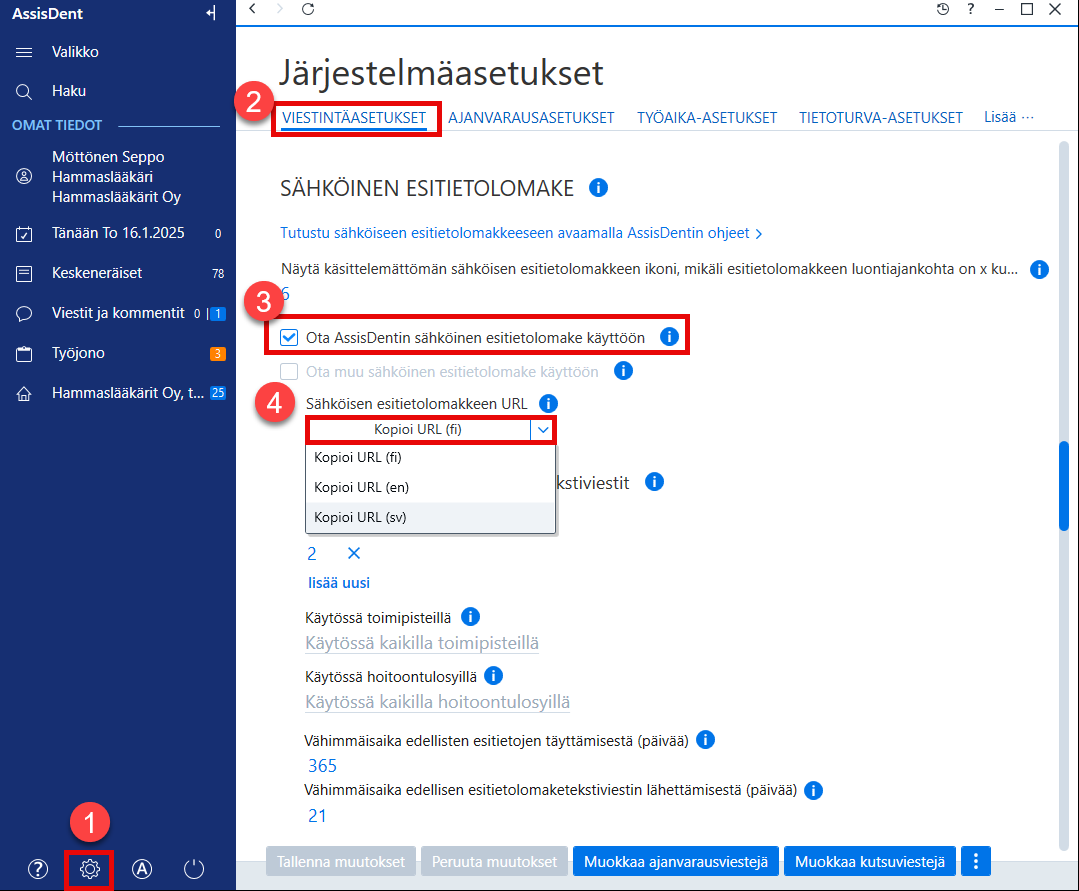
Task: Show info for Käytössä toimipisteillä
Action: point(471,616)
